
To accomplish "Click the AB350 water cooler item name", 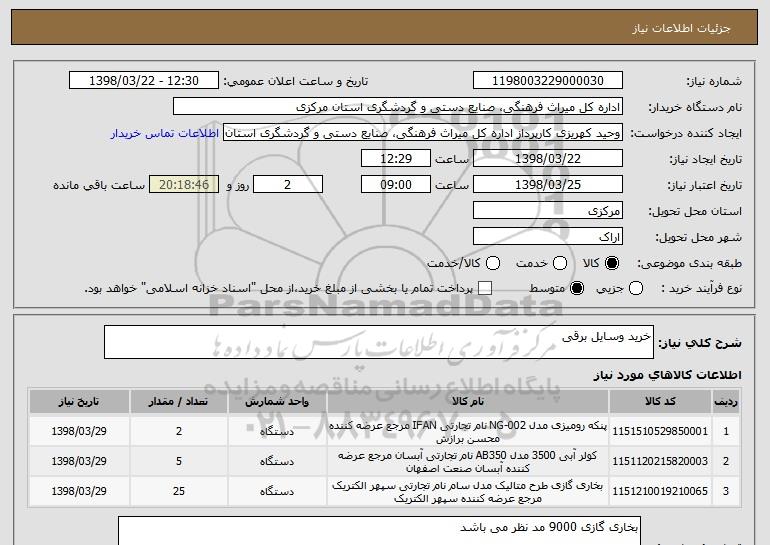I will [x=468, y=462].
